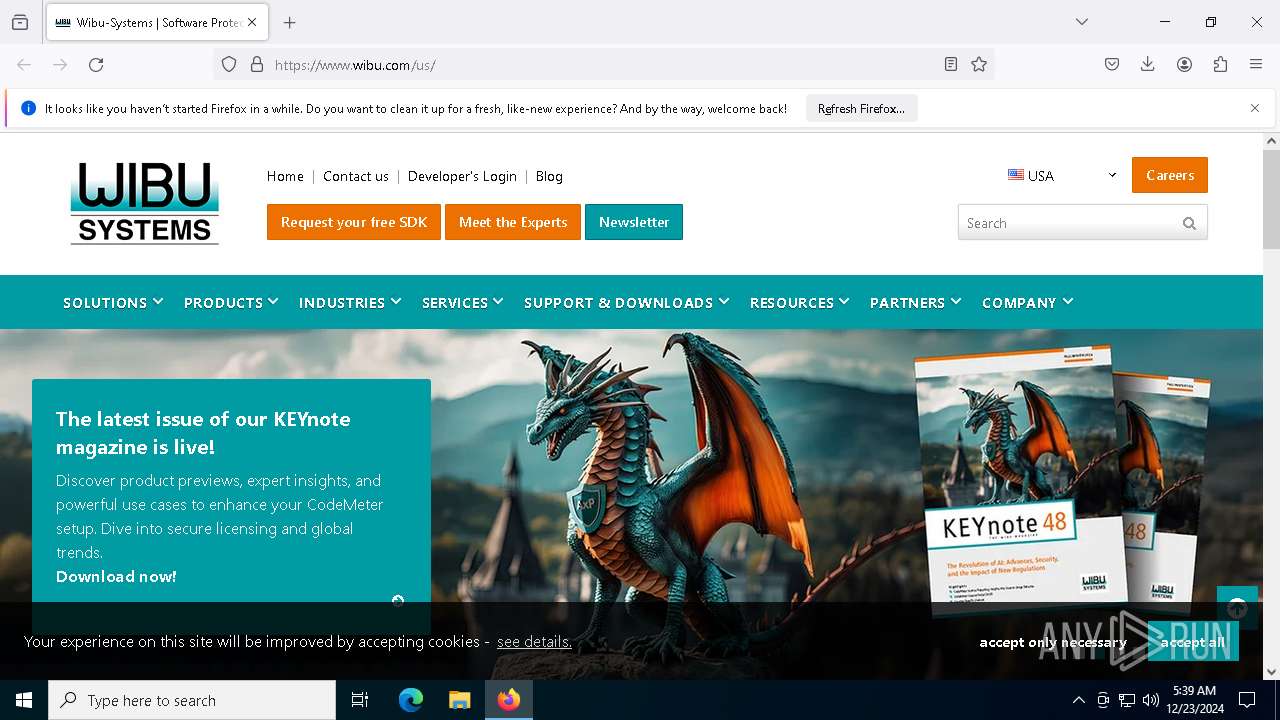This screenshot has width=1280, height=720.
Task: Click Refresh Firefox button
Action: (861, 108)
